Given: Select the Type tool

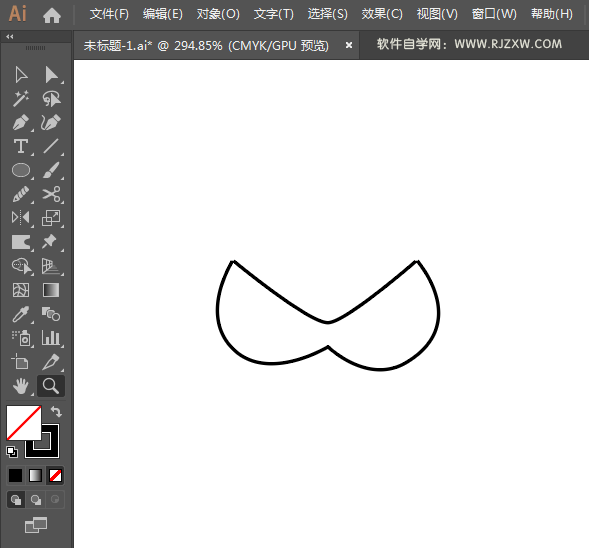Looking at the screenshot, I should (21, 146).
